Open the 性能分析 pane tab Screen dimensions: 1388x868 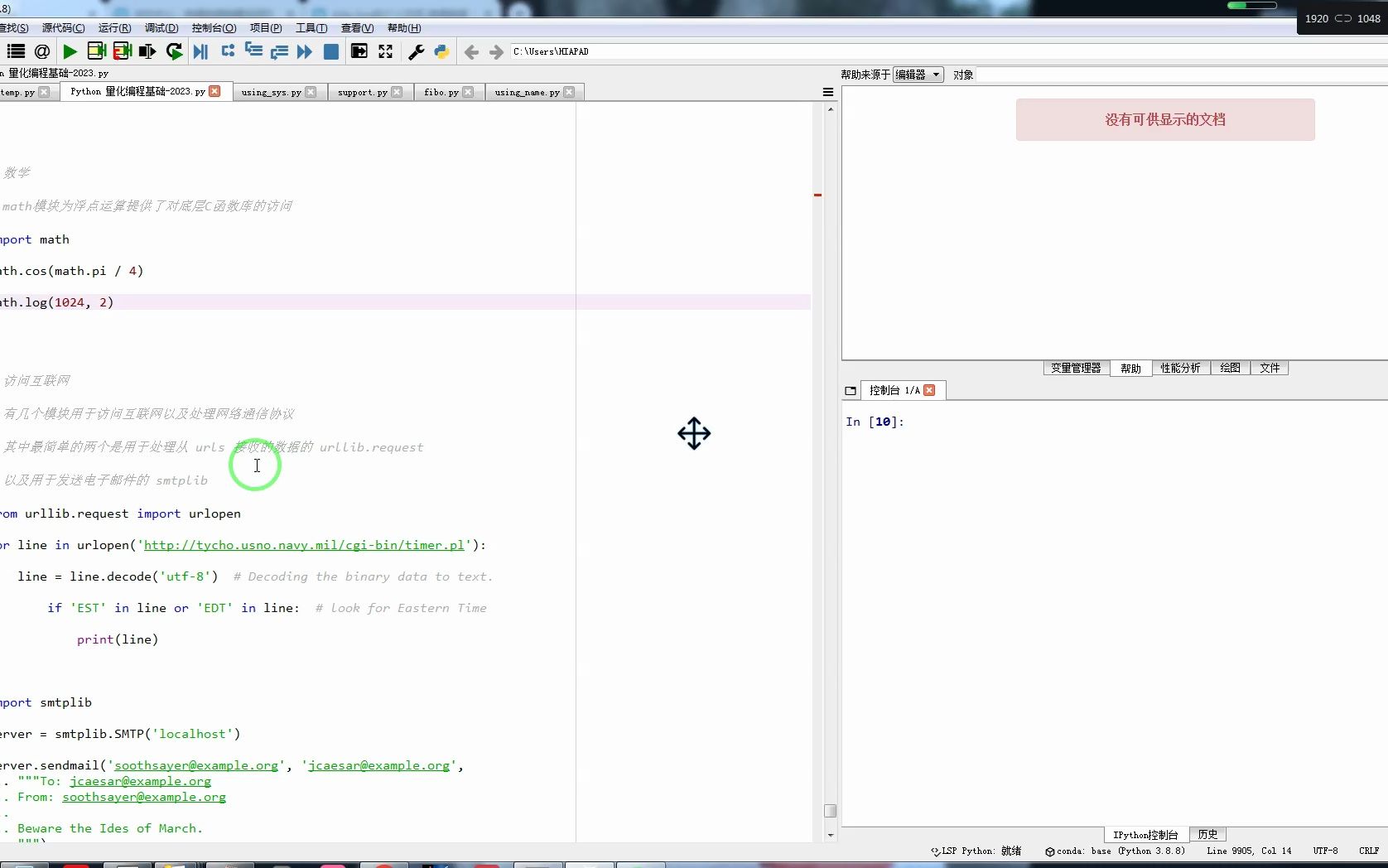pyautogui.click(x=1180, y=369)
